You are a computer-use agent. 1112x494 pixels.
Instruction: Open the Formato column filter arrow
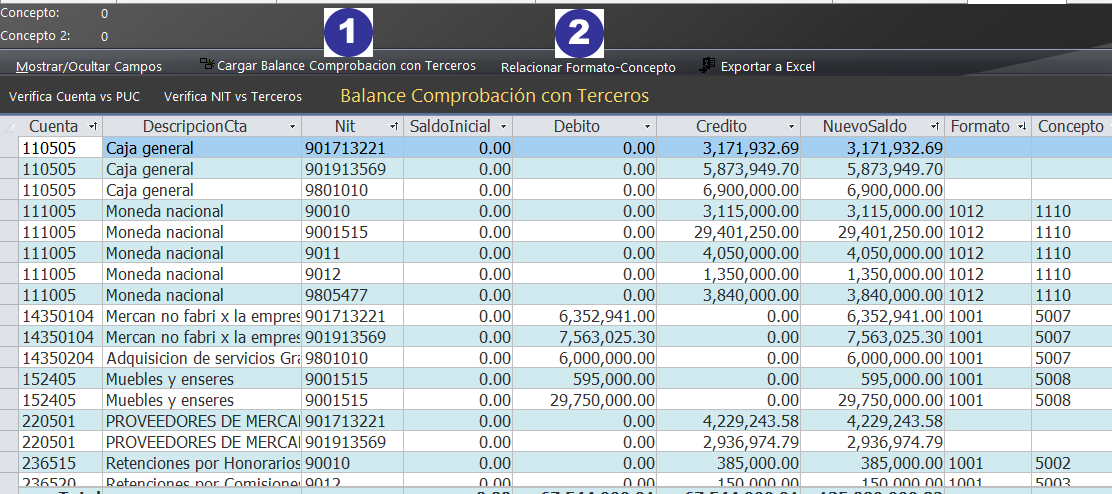(x=1021, y=127)
